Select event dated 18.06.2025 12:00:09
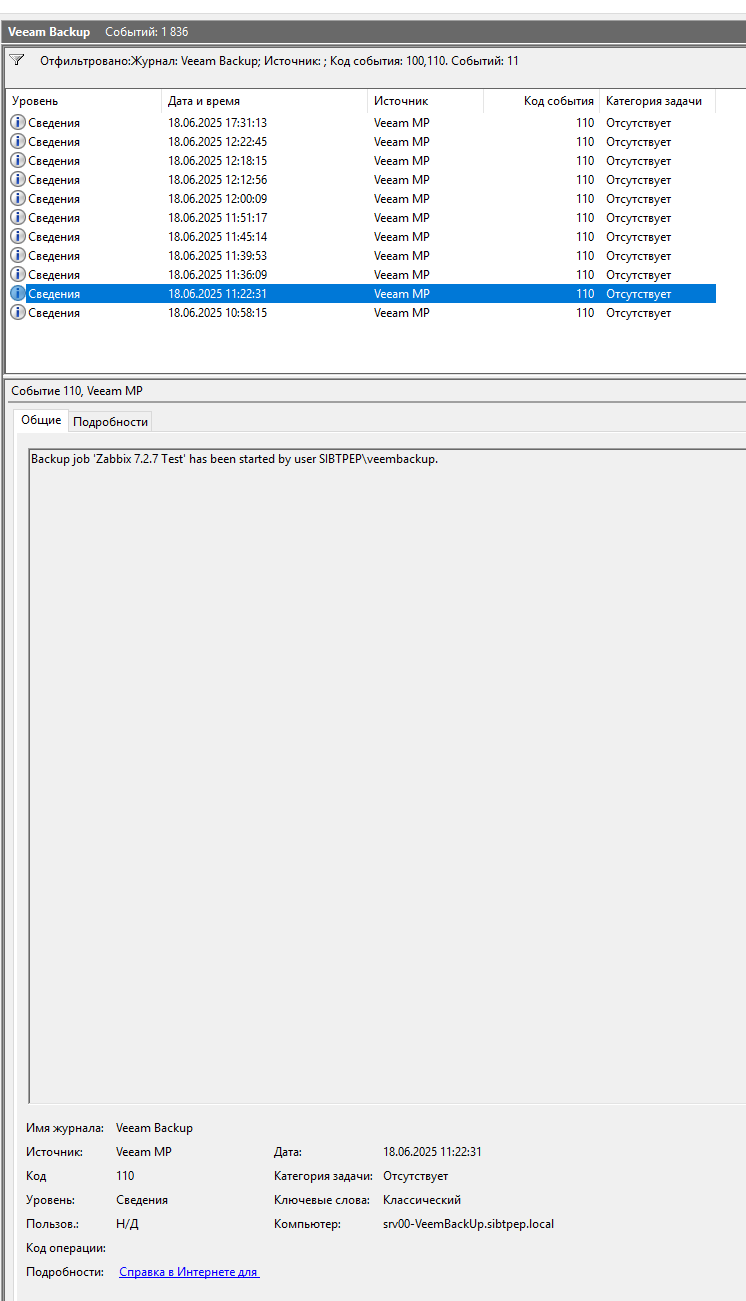This screenshot has width=746, height=1301. click(362, 198)
